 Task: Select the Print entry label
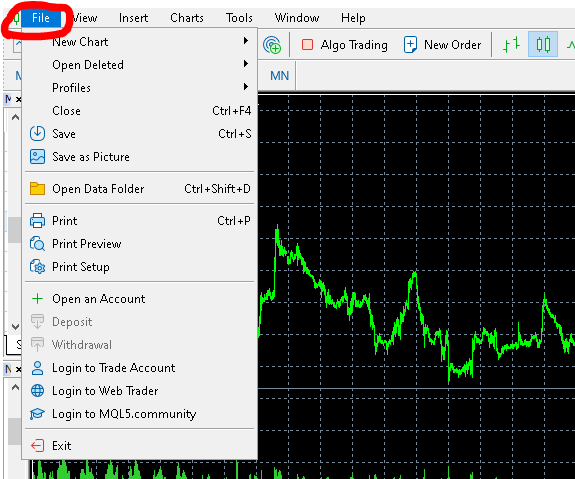click(65, 220)
